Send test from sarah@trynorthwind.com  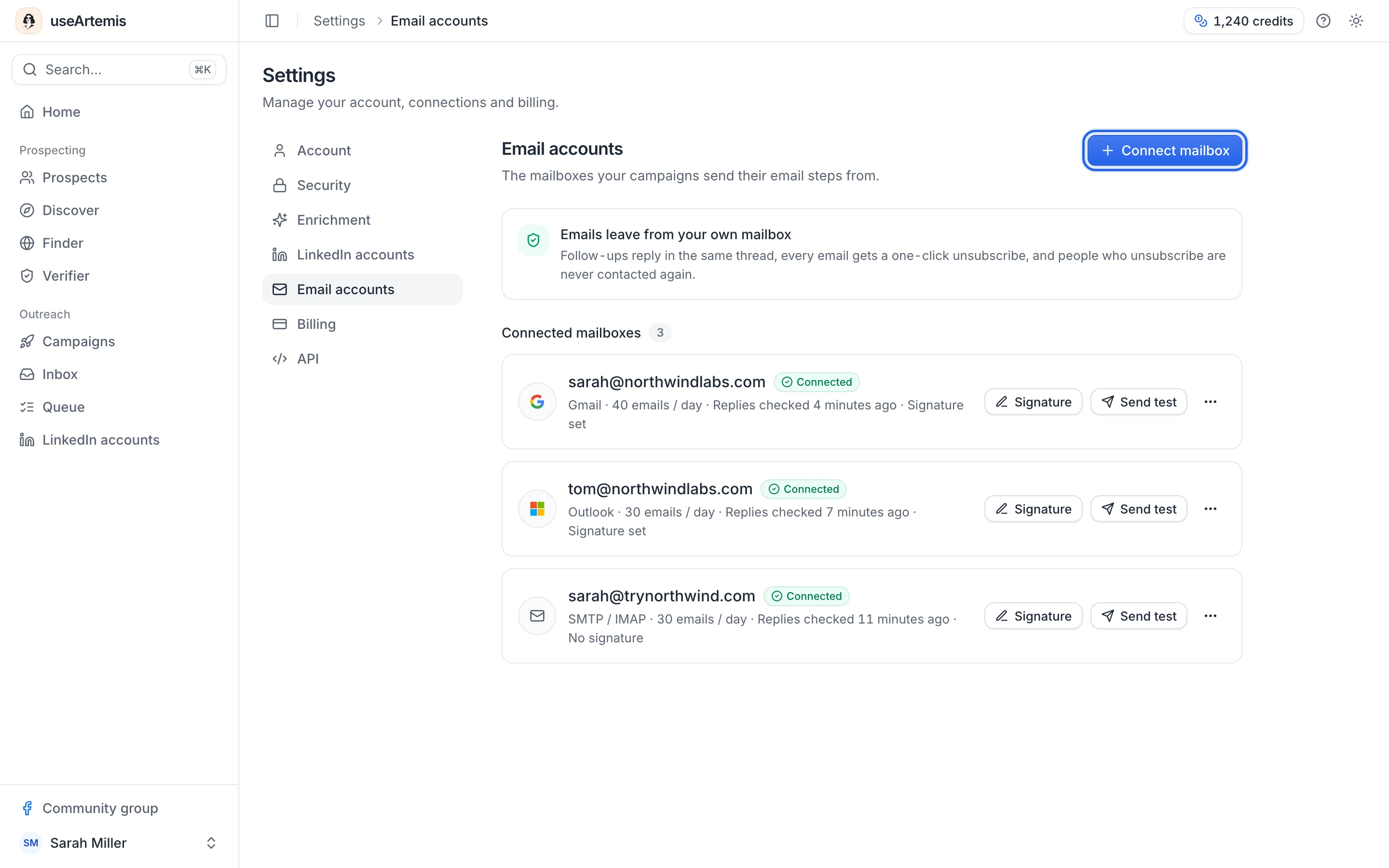pyautogui.click(x=1139, y=616)
